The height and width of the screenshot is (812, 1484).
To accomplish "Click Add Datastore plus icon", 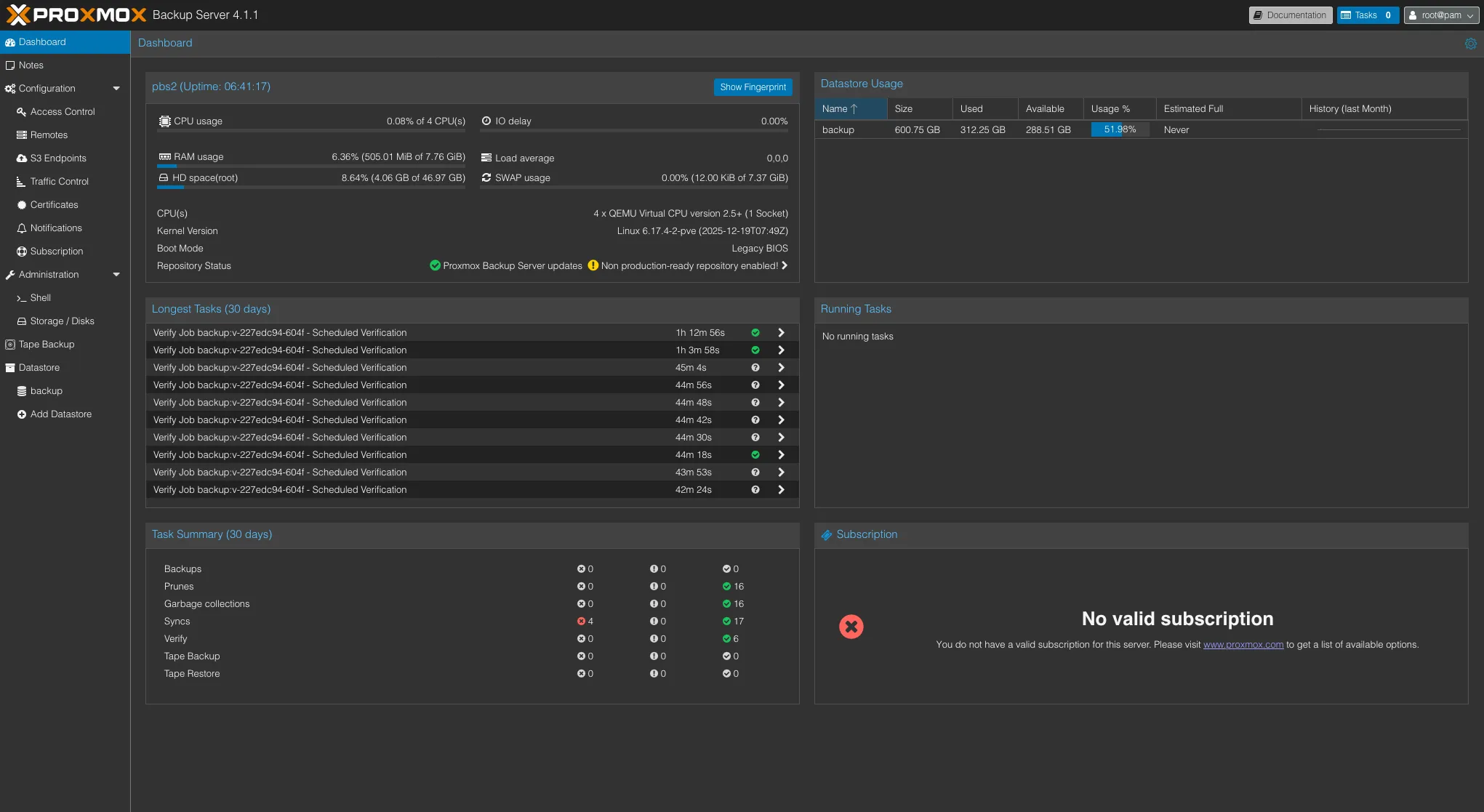I will point(22,414).
